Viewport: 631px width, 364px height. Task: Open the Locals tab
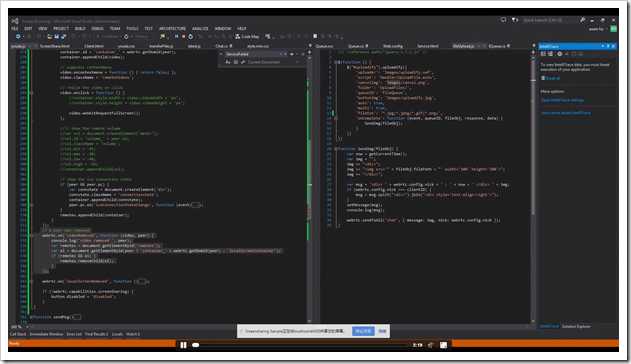[117, 334]
